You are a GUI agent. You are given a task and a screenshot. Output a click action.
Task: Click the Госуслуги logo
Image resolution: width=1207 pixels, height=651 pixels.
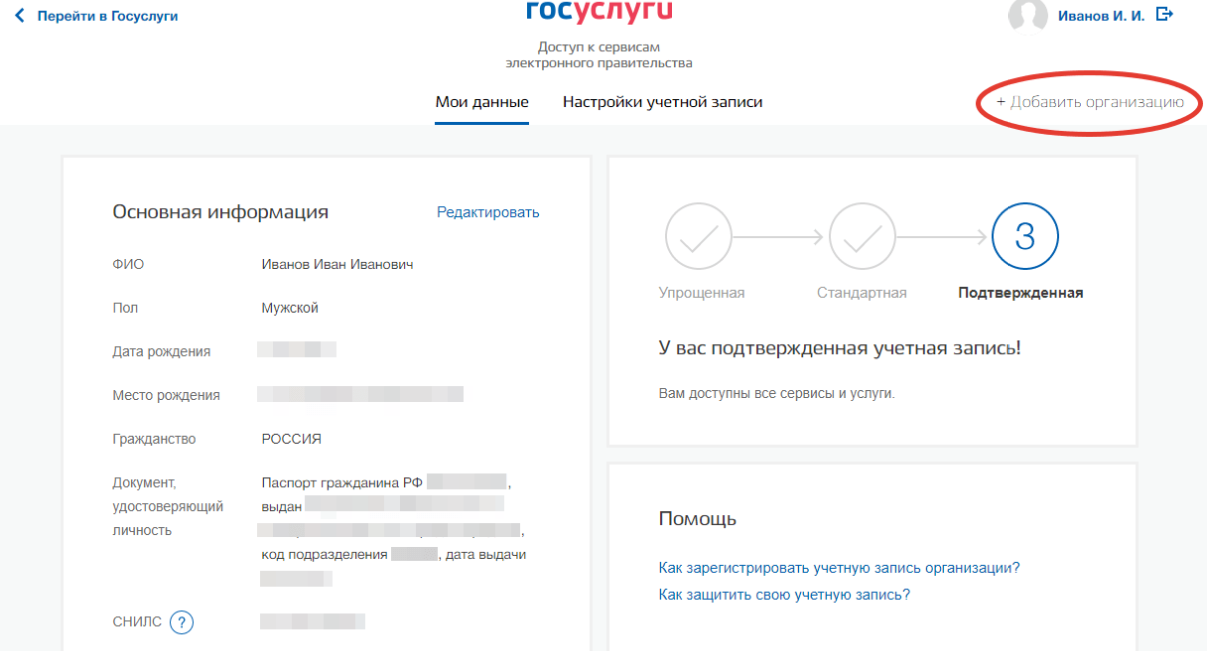(599, 12)
